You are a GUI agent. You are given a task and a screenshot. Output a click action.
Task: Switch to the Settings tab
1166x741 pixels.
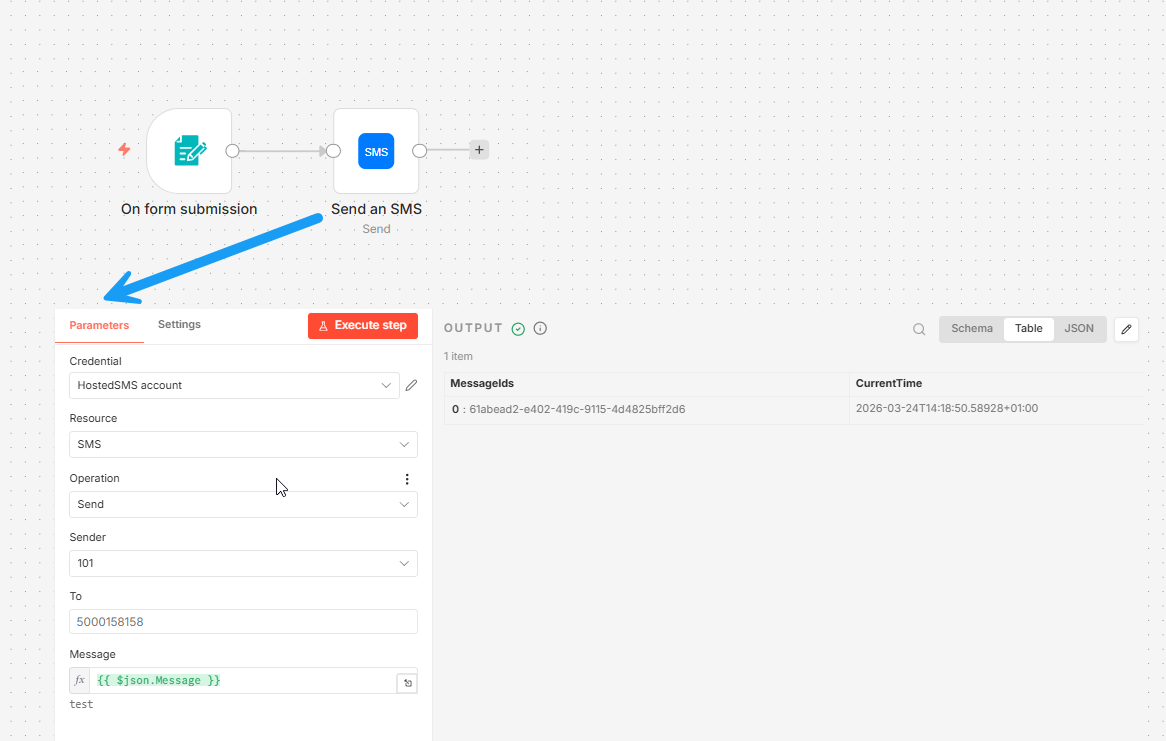(x=179, y=324)
